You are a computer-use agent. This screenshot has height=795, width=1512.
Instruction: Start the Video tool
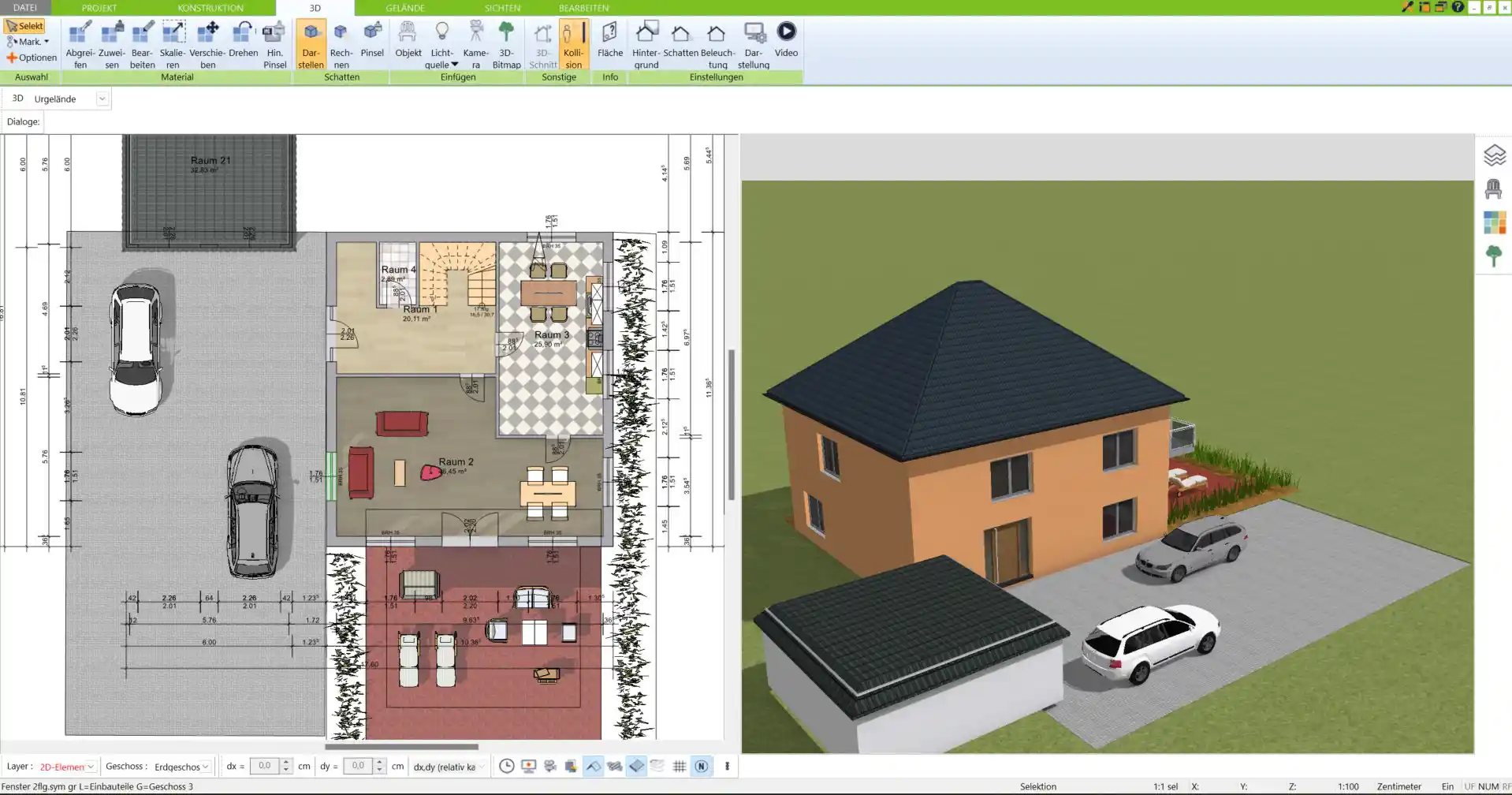[786, 39]
